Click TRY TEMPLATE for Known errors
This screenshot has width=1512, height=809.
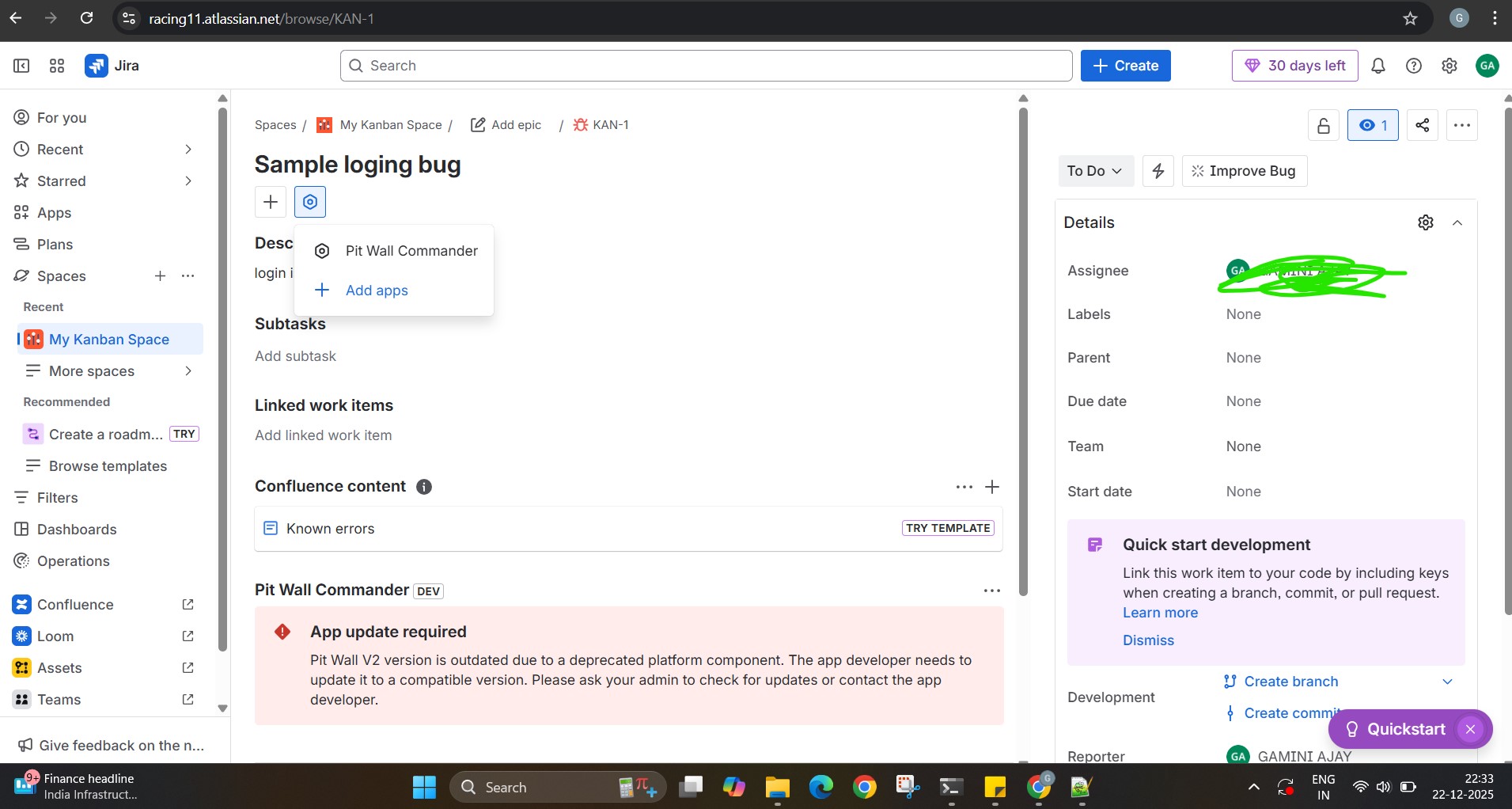coord(948,528)
